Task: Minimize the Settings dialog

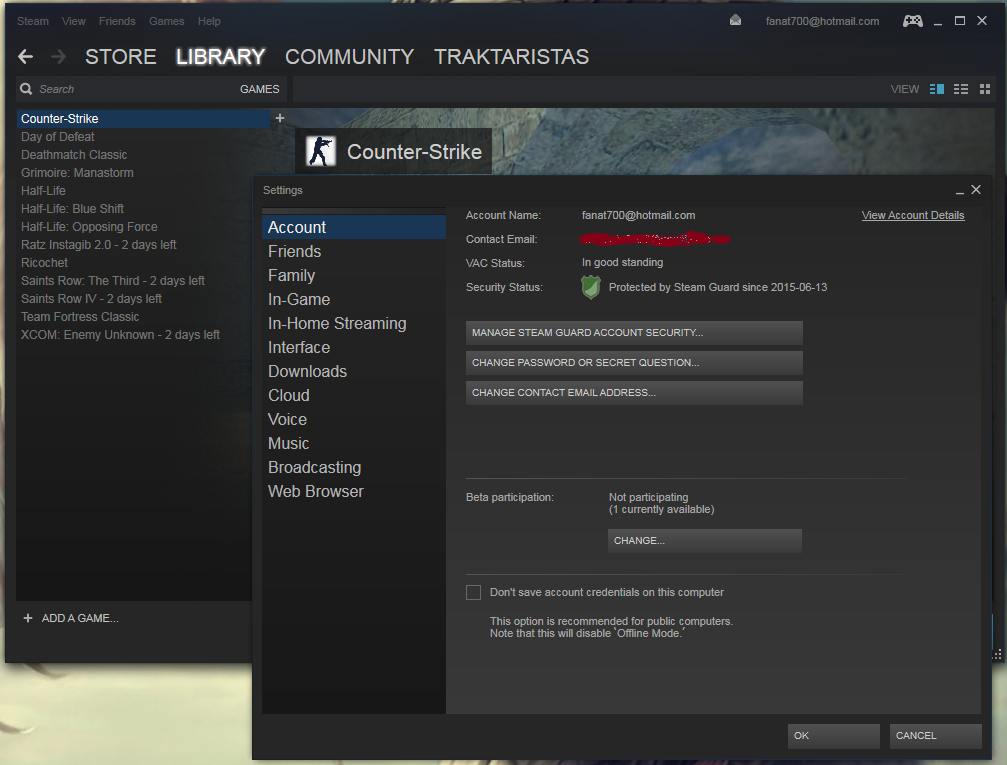Action: pos(959,191)
